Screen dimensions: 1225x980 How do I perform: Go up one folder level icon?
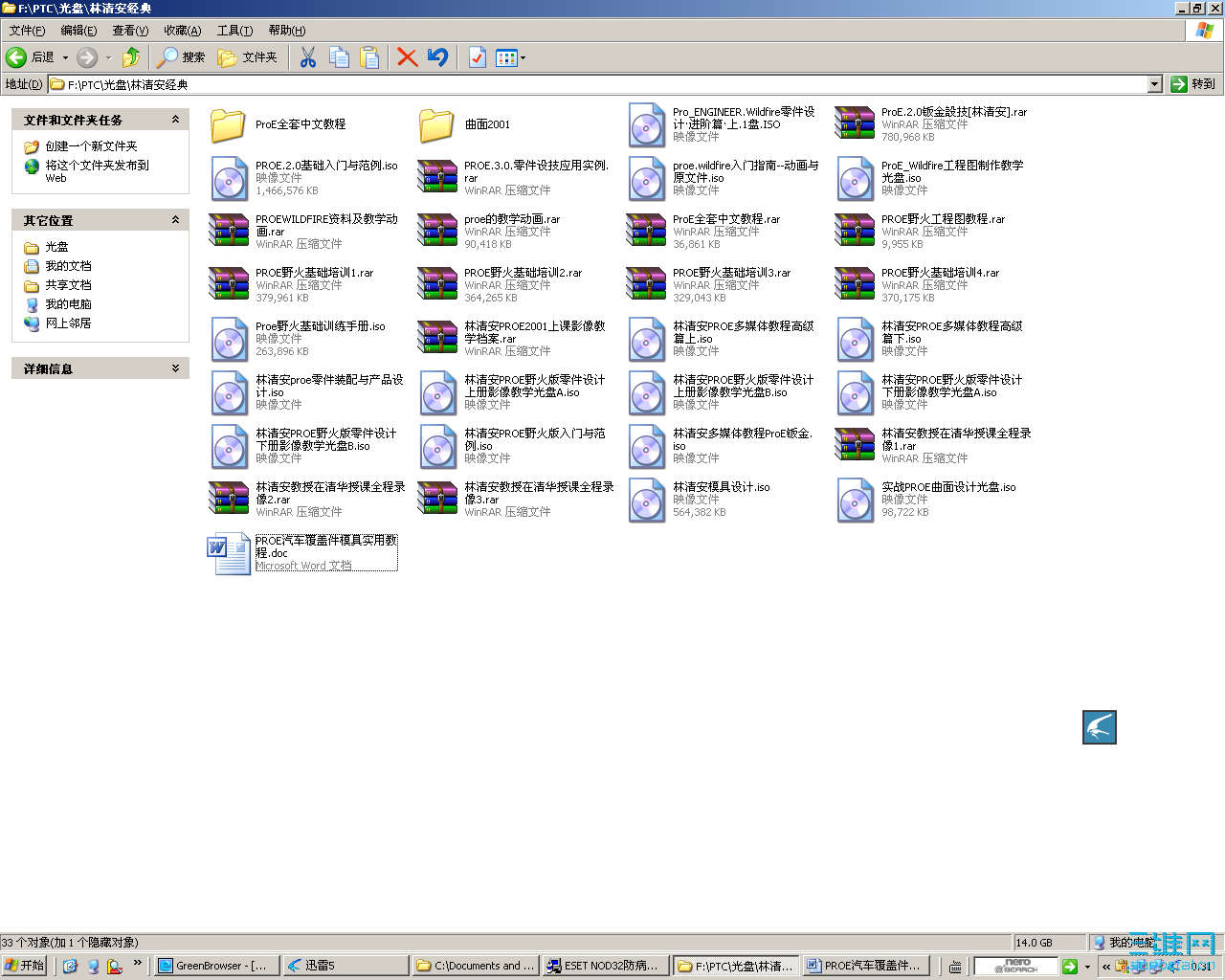click(x=131, y=57)
